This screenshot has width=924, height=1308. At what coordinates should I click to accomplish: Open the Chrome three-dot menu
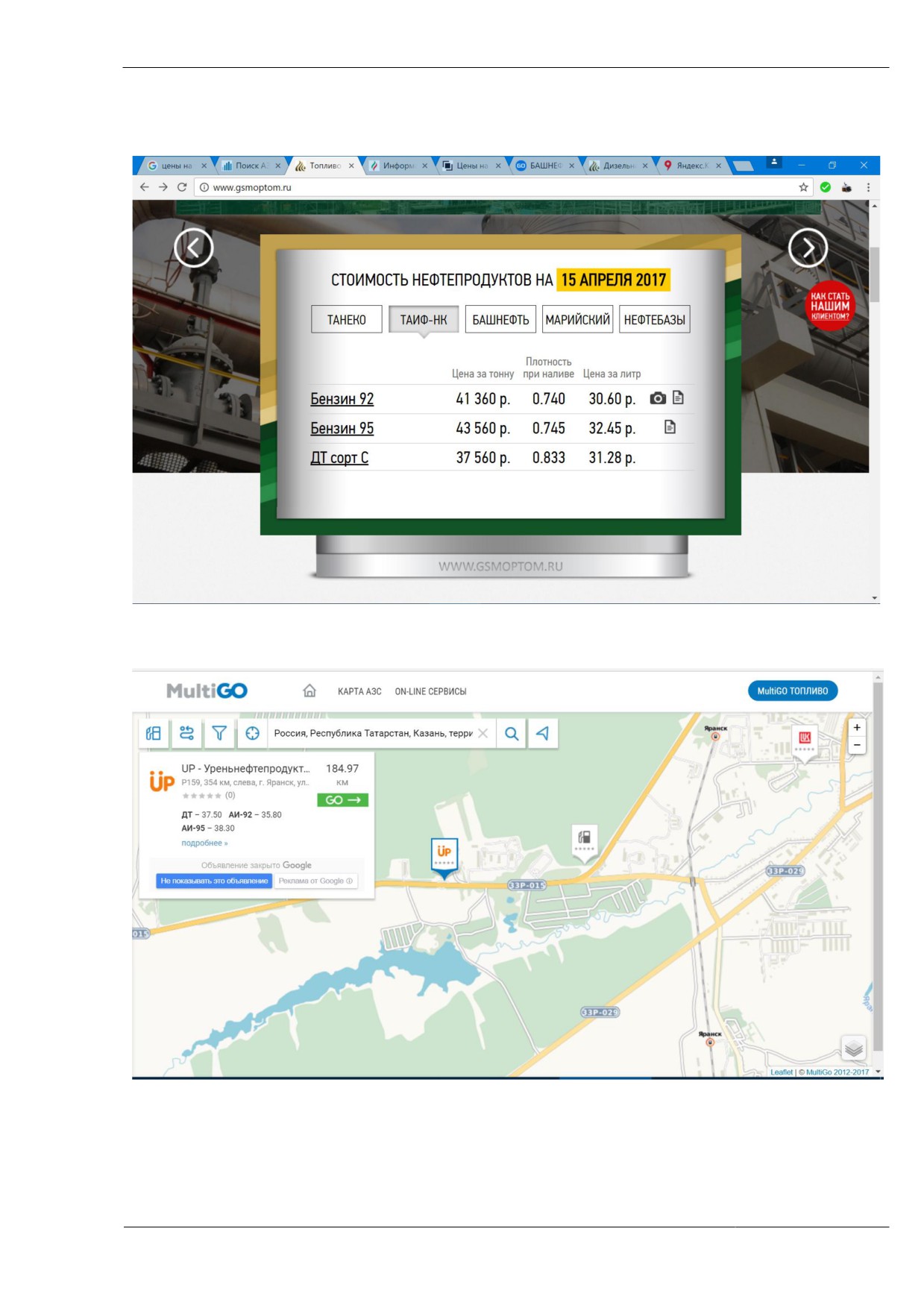868,187
